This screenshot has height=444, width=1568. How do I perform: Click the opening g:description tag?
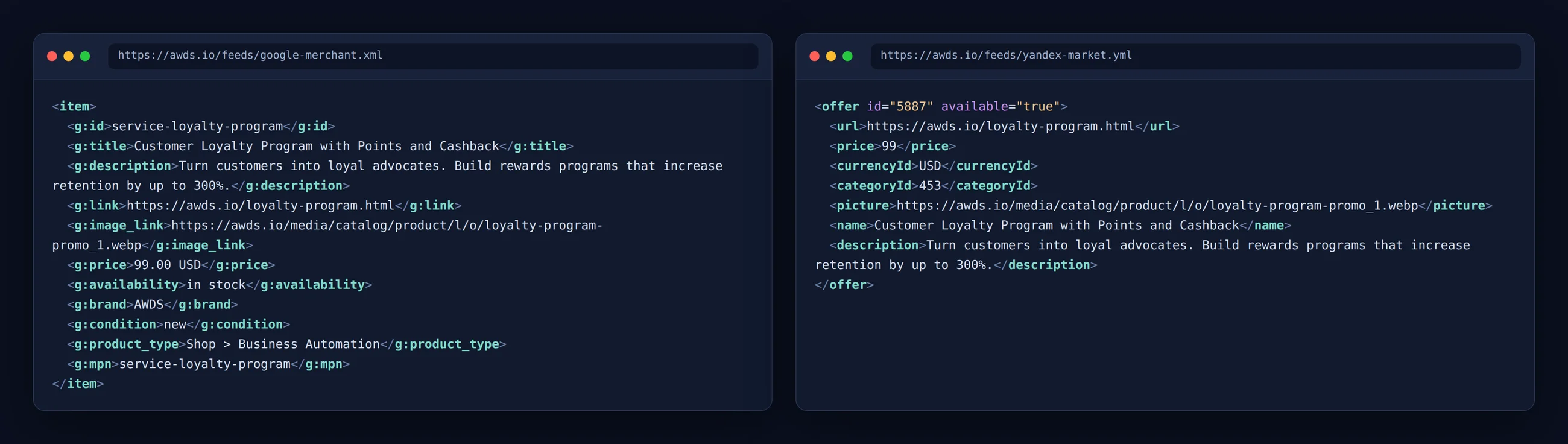click(123, 166)
